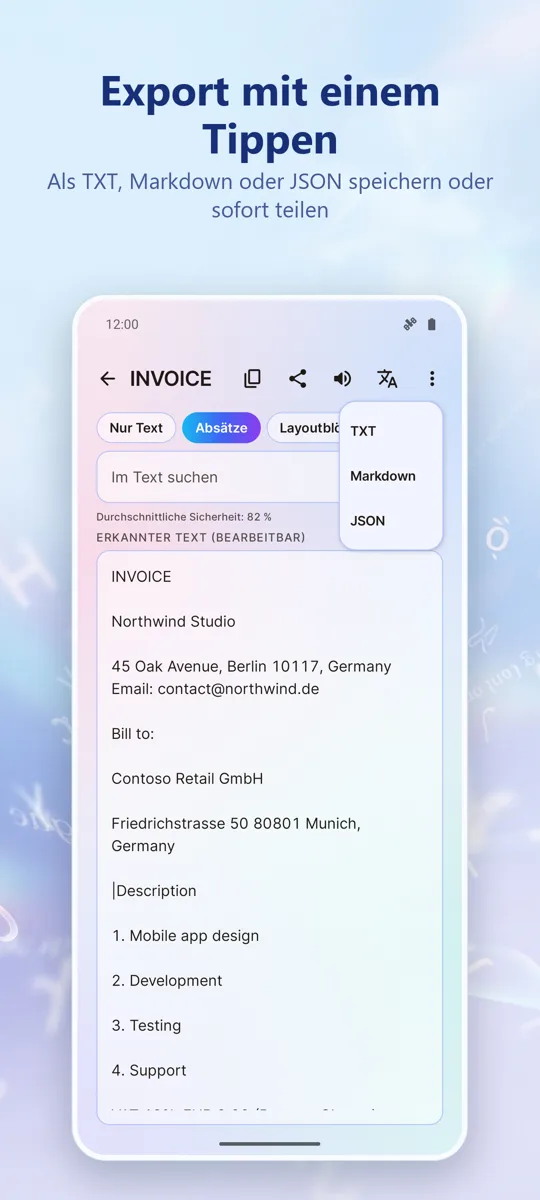
Task: Choose Markdown from the export menu
Action: pos(391,476)
